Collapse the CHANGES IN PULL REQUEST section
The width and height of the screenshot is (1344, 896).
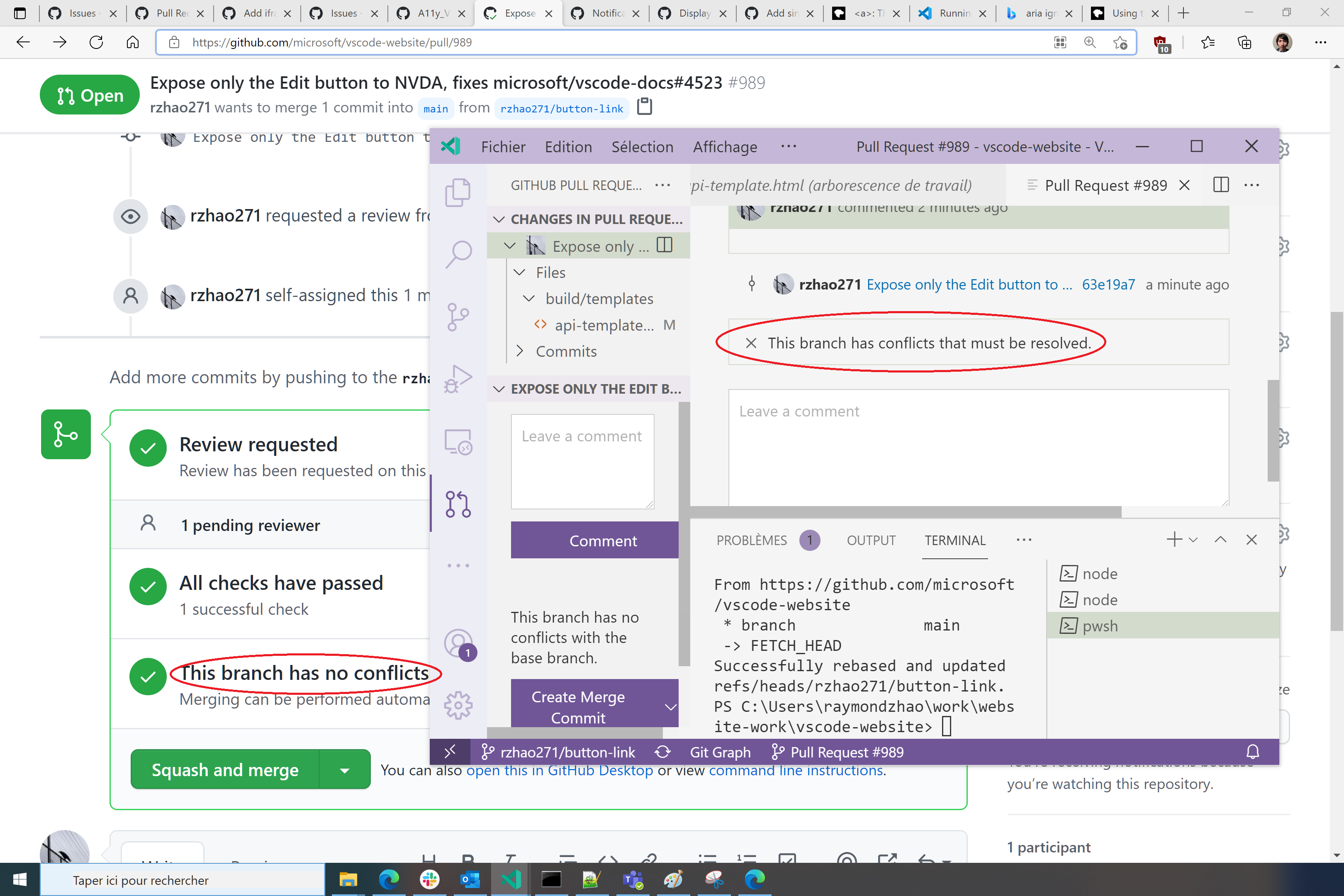(499, 219)
